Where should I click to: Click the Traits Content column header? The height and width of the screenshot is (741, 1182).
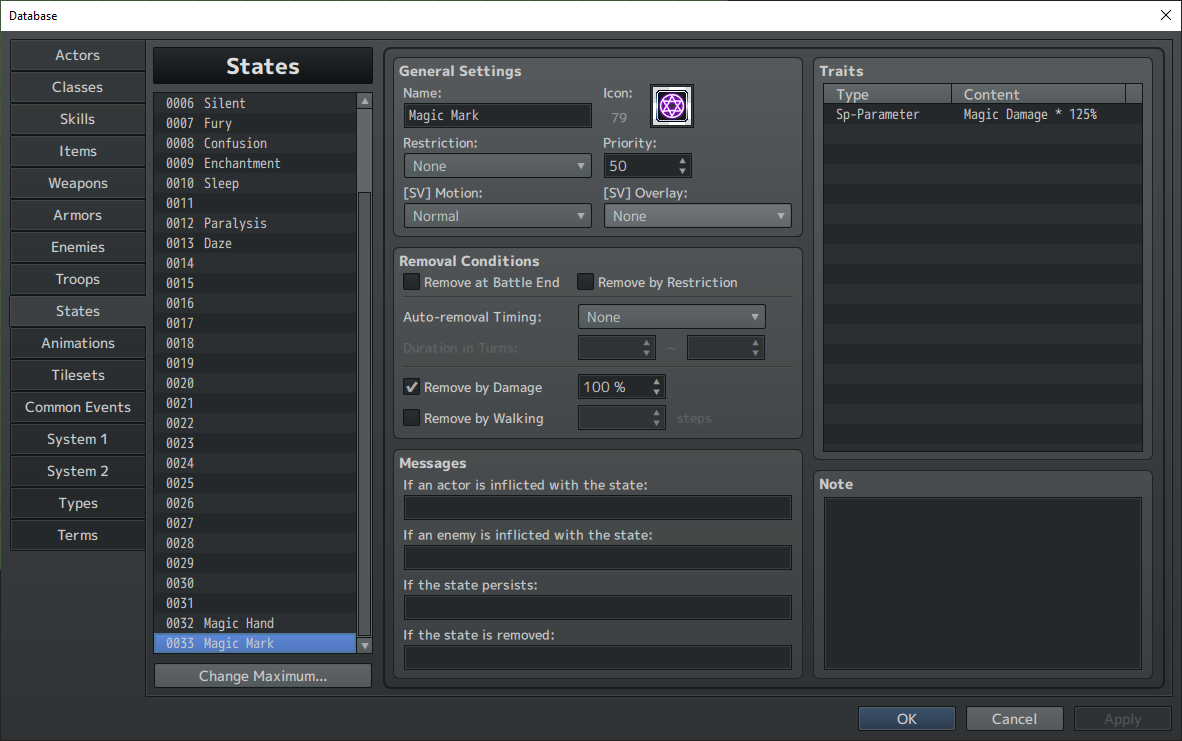pos(1038,94)
